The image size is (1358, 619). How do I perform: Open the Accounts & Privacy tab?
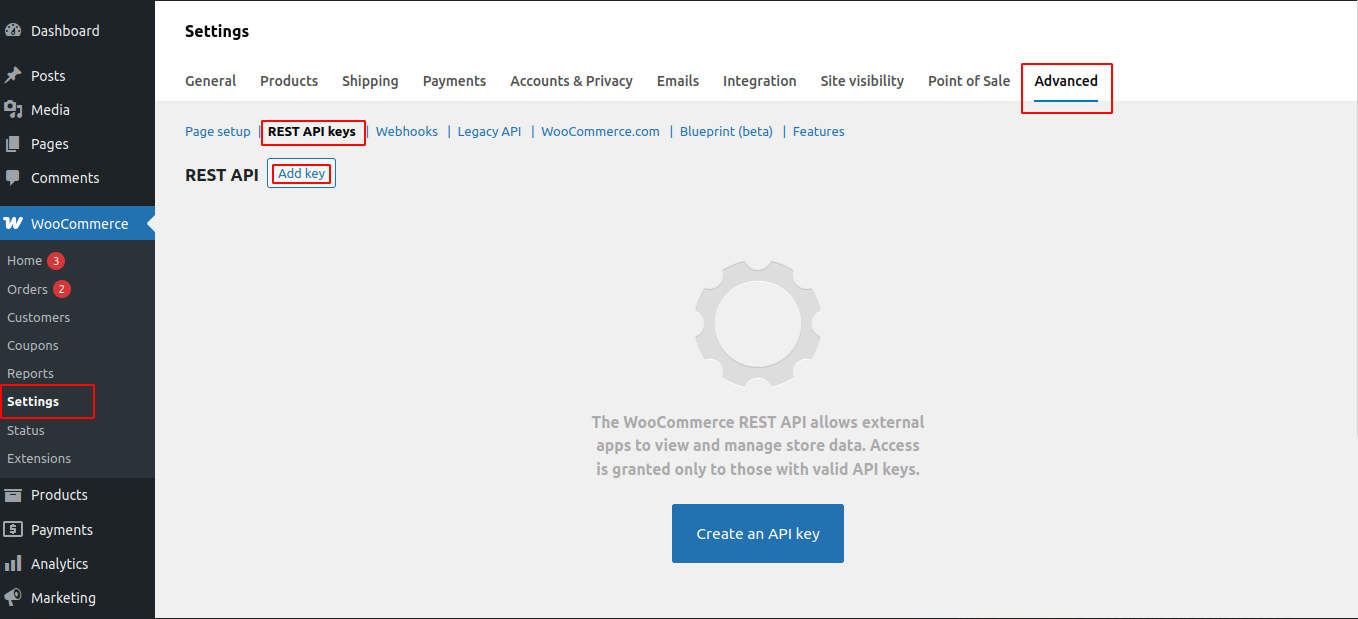point(571,81)
